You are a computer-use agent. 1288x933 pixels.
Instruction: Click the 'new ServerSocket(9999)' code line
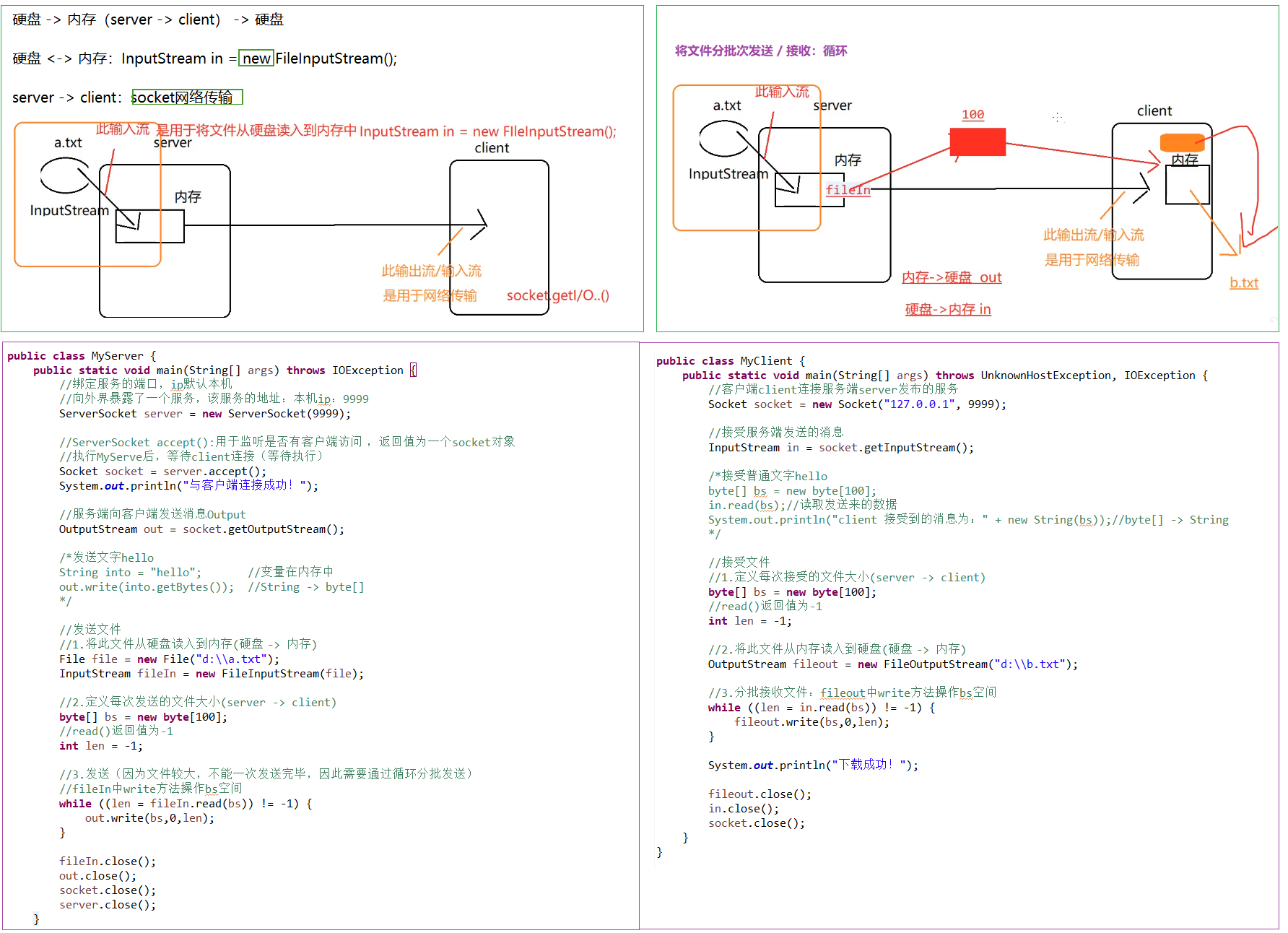click(x=204, y=414)
